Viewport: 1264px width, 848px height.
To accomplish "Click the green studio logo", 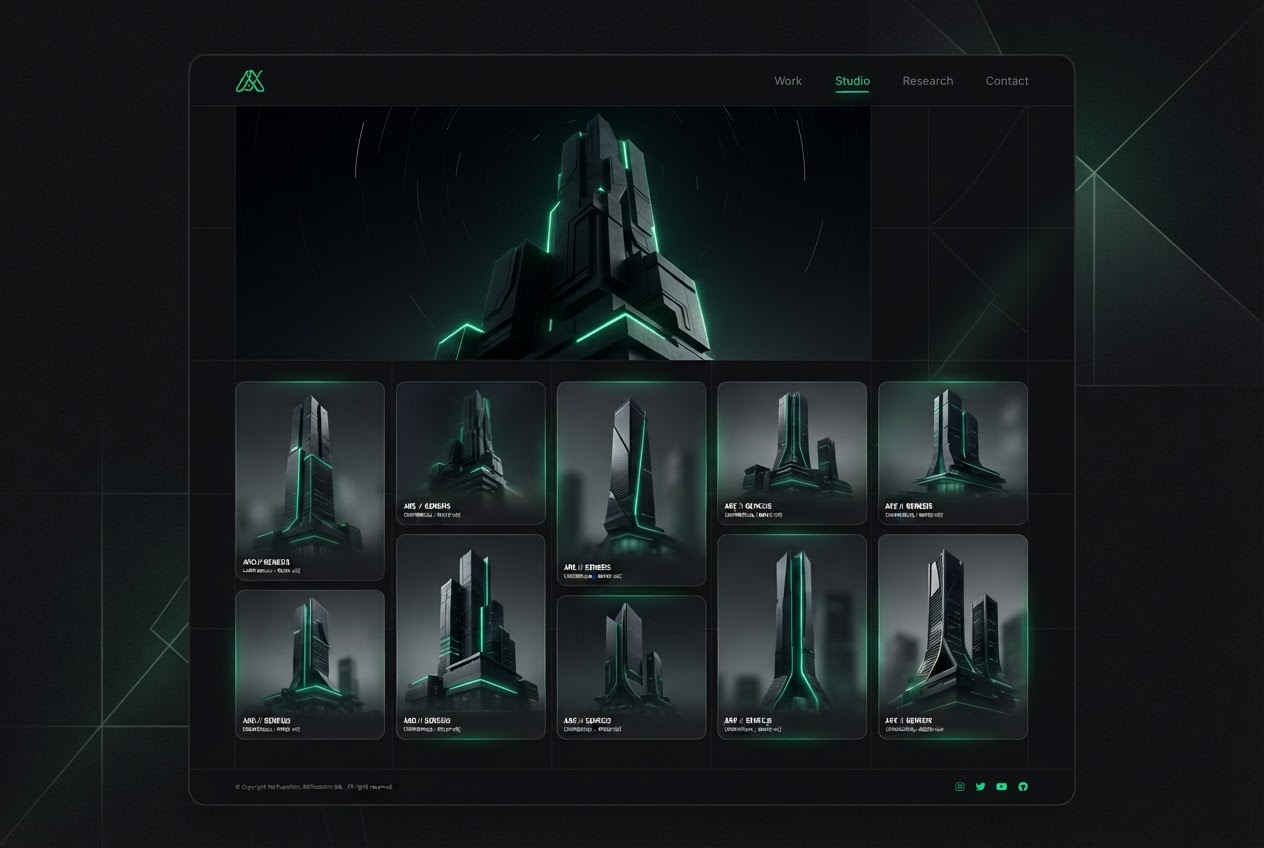I will 250,81.
